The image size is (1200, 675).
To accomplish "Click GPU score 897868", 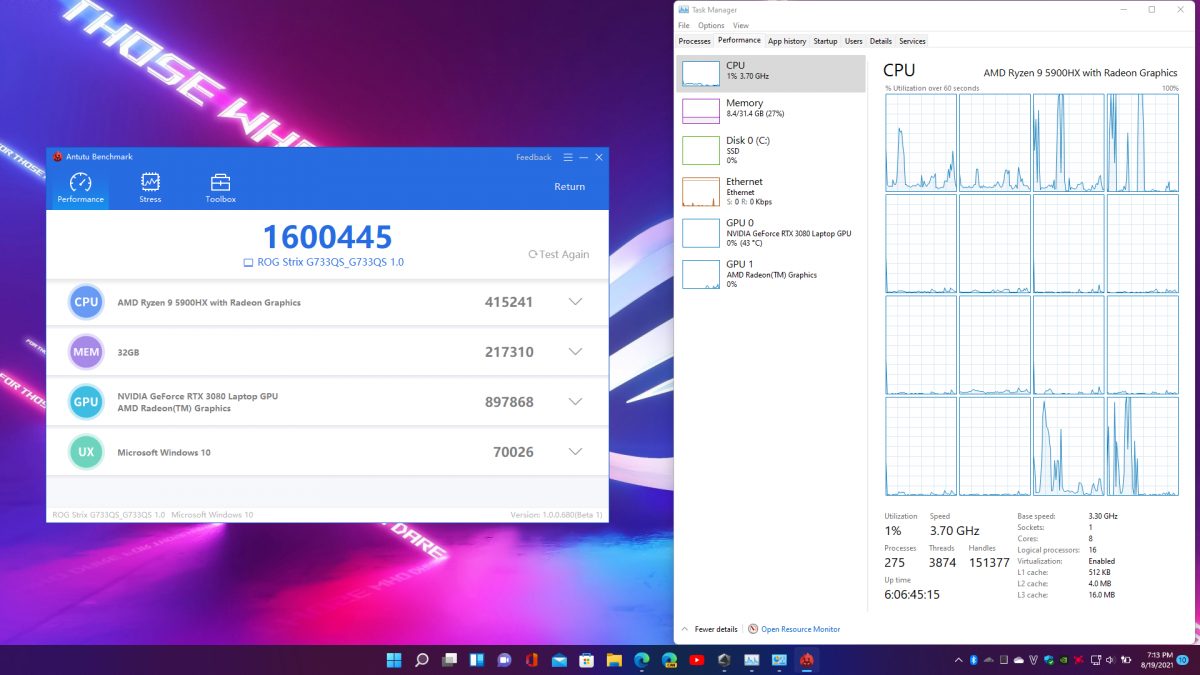I will pyautogui.click(x=509, y=402).
